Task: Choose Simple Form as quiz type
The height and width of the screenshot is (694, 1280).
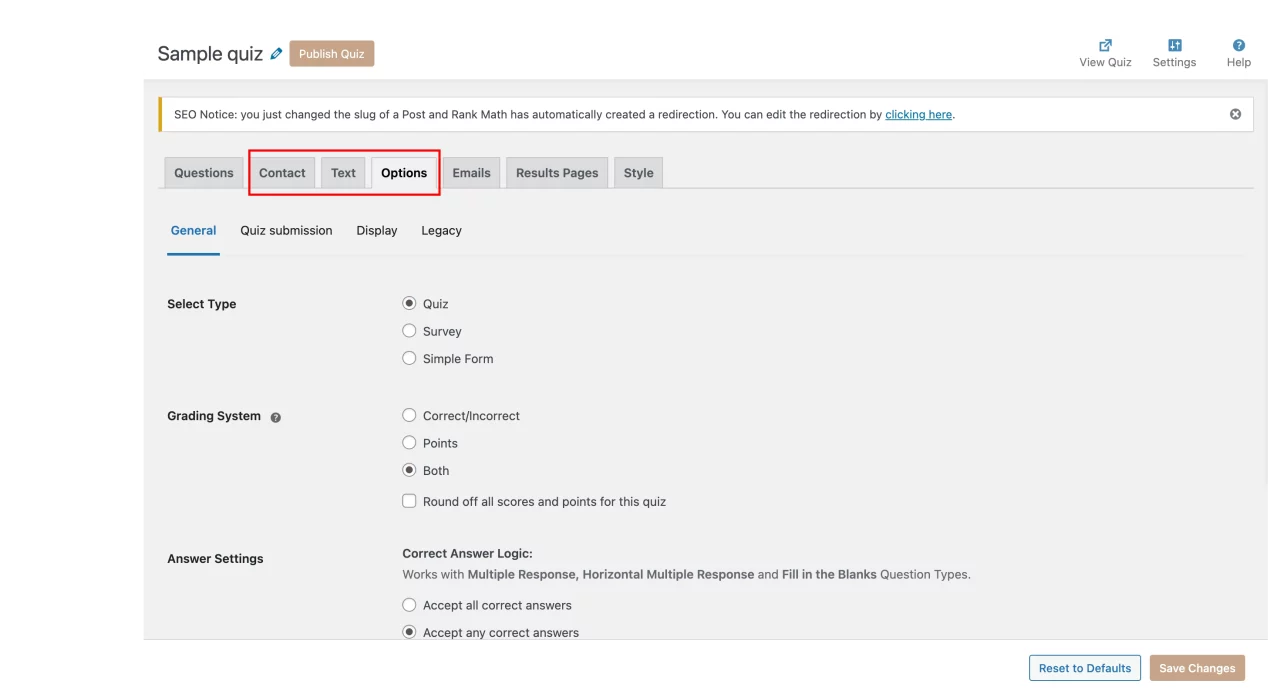Action: click(x=409, y=358)
